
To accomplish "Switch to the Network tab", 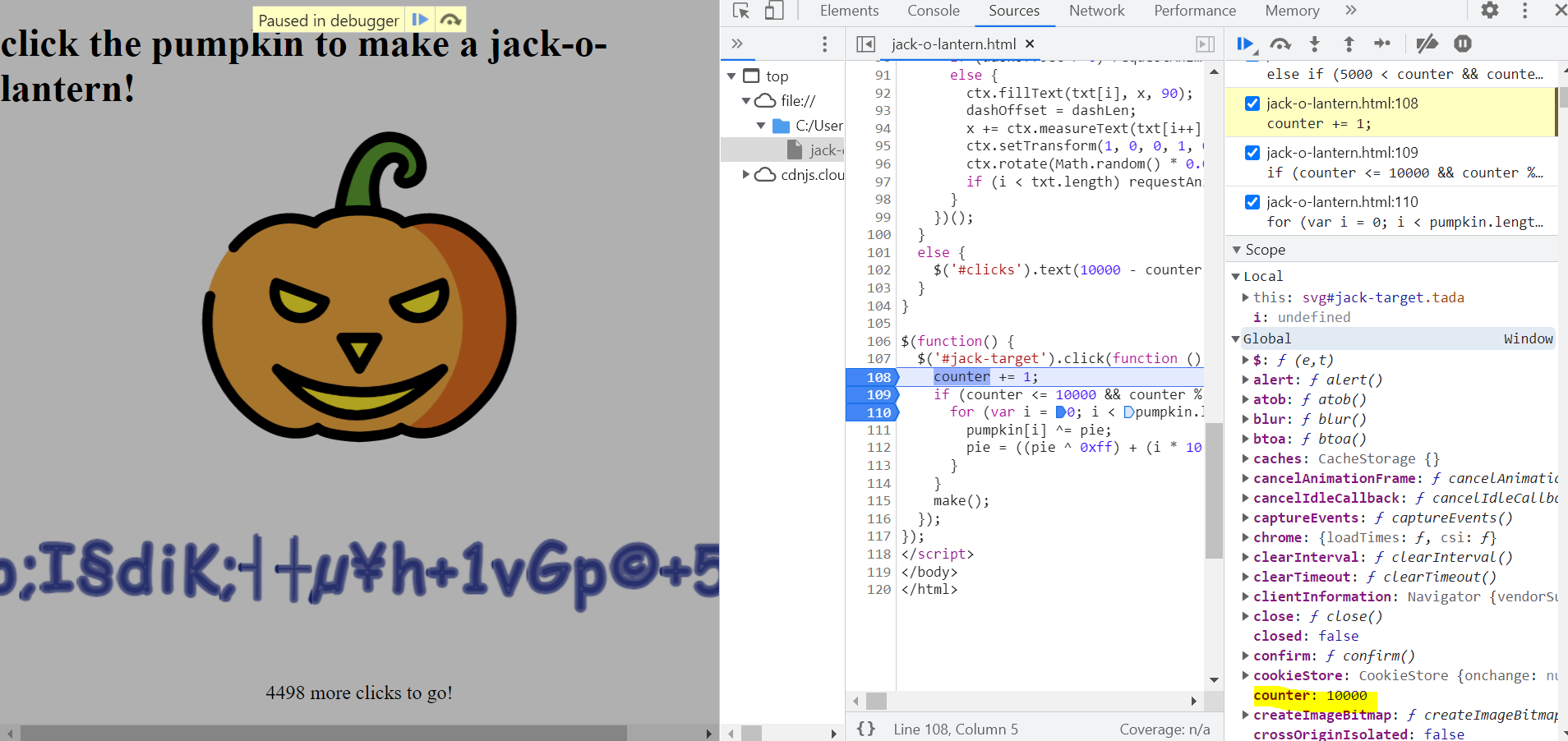I will [1097, 11].
